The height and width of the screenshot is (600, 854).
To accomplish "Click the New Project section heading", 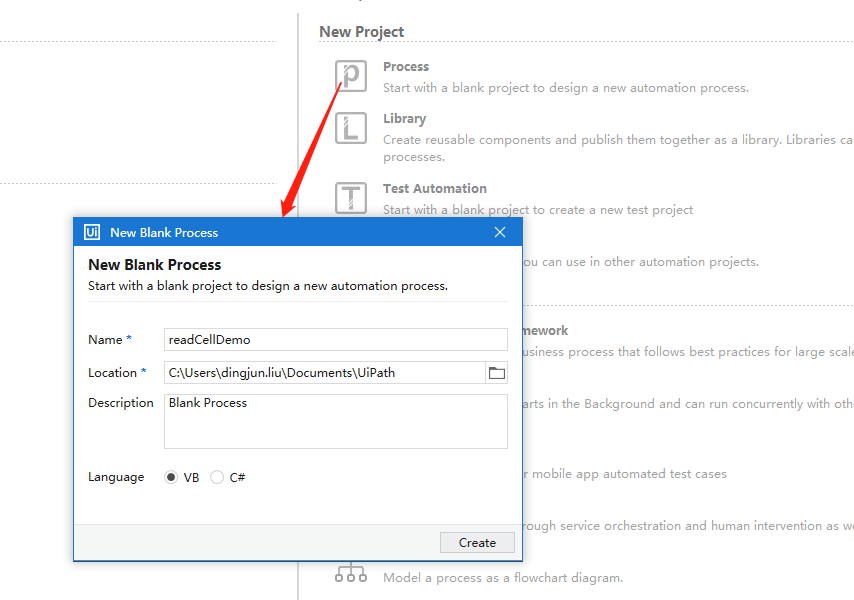I will (361, 31).
